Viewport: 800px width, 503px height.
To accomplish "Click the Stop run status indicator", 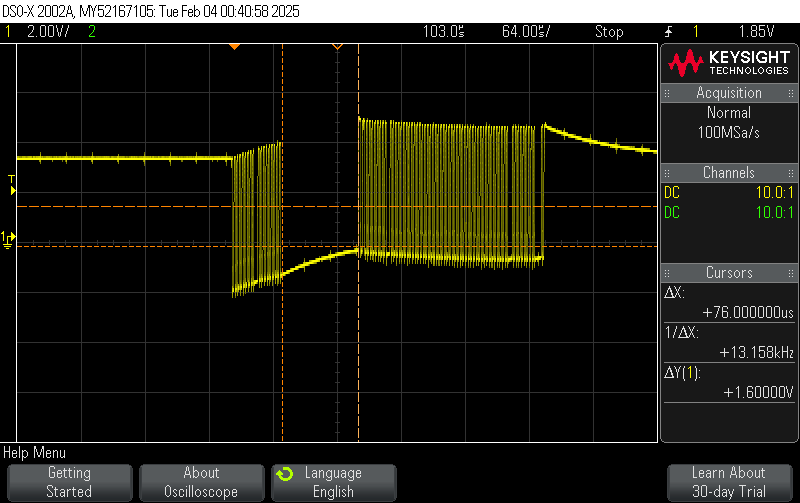I will (609, 31).
